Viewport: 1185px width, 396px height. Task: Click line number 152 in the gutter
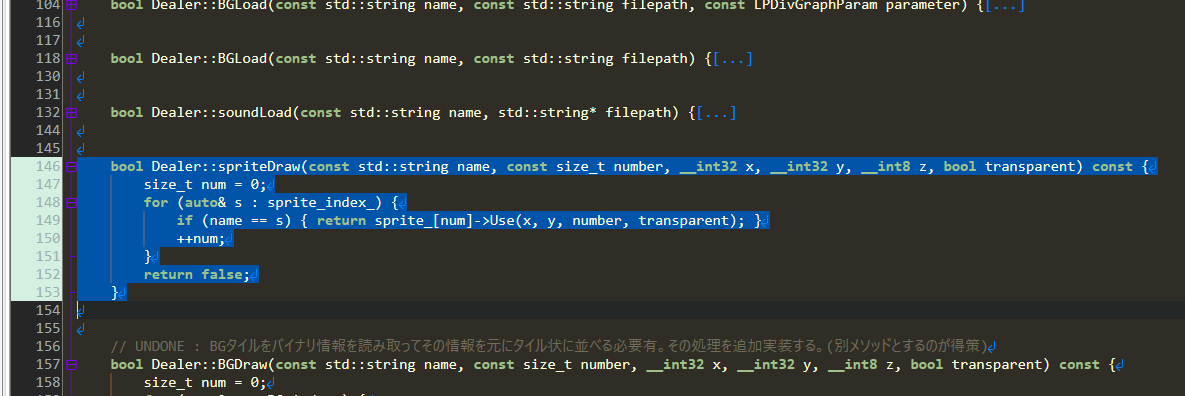[x=48, y=274]
